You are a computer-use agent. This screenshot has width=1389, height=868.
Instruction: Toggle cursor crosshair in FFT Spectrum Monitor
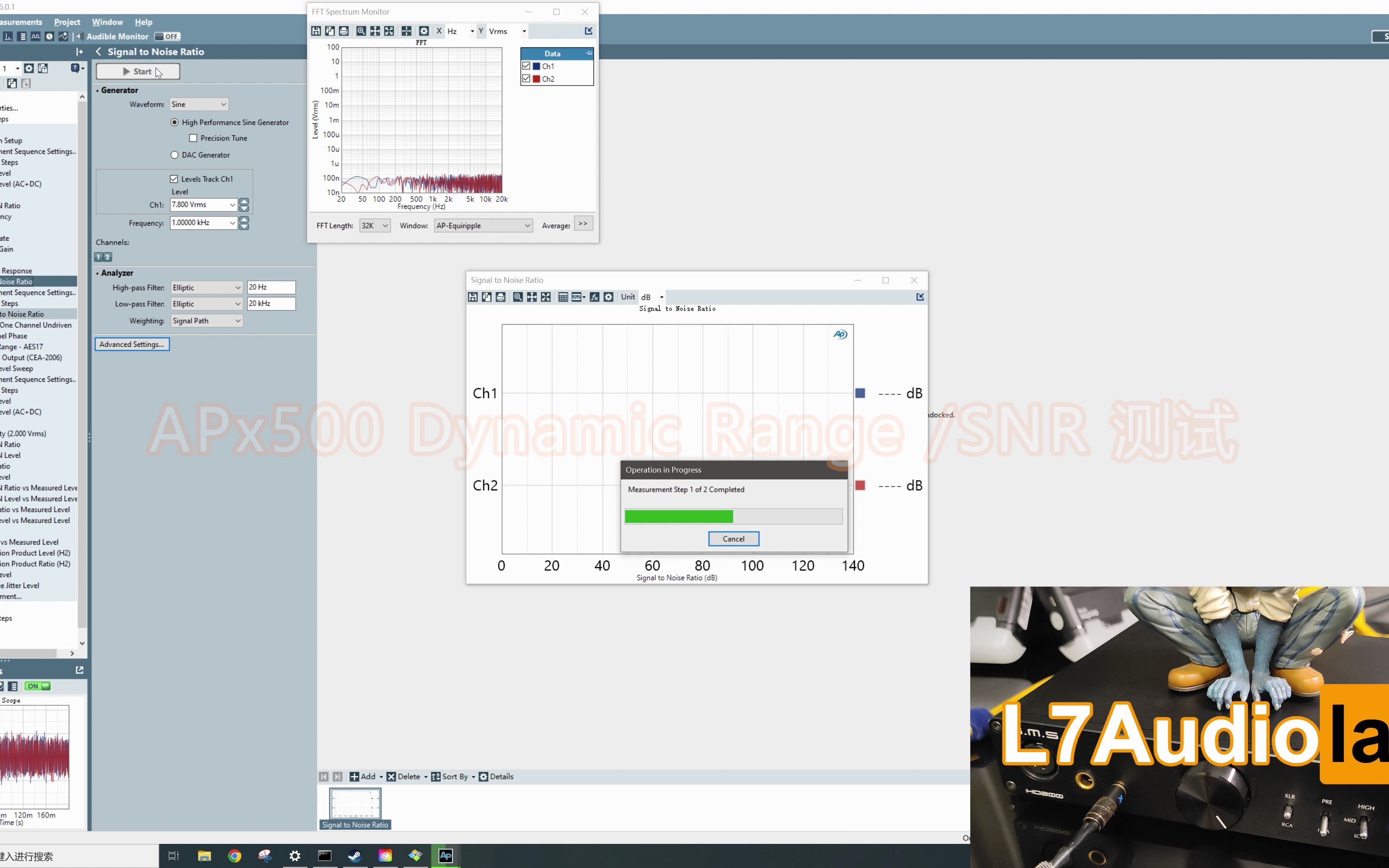coord(406,31)
